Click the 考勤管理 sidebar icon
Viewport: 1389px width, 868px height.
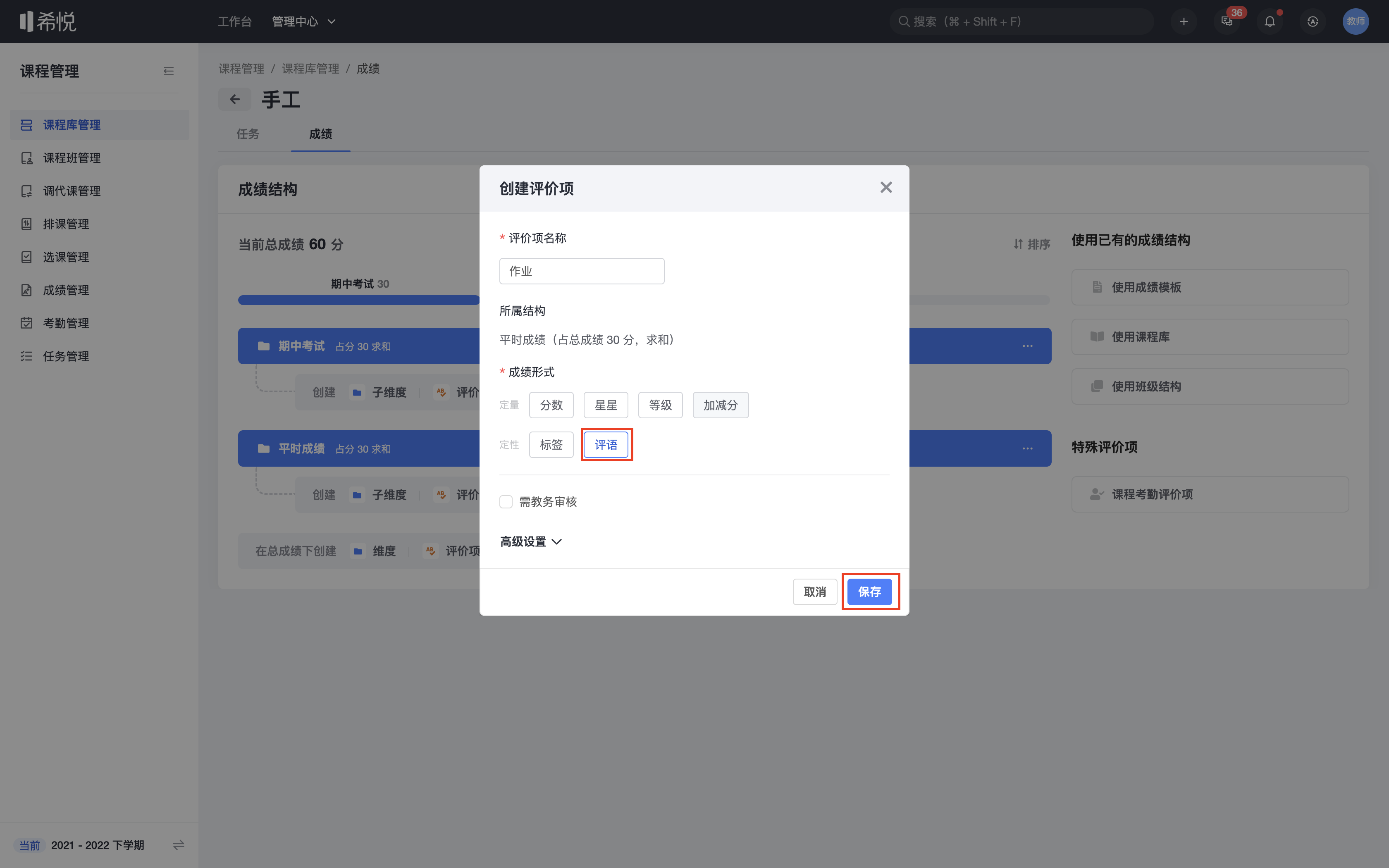tap(26, 323)
